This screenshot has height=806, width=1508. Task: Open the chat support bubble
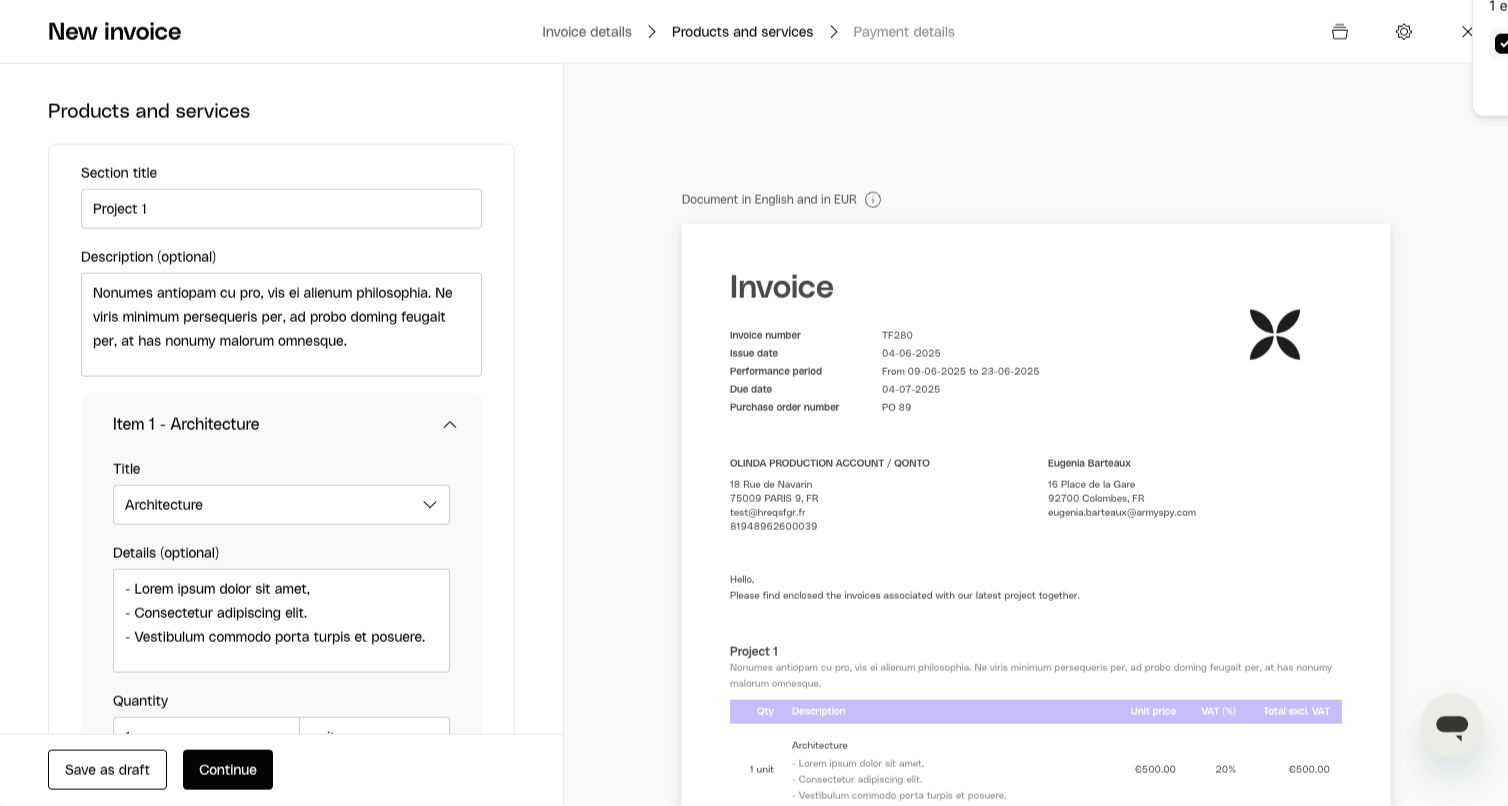[x=1451, y=726]
